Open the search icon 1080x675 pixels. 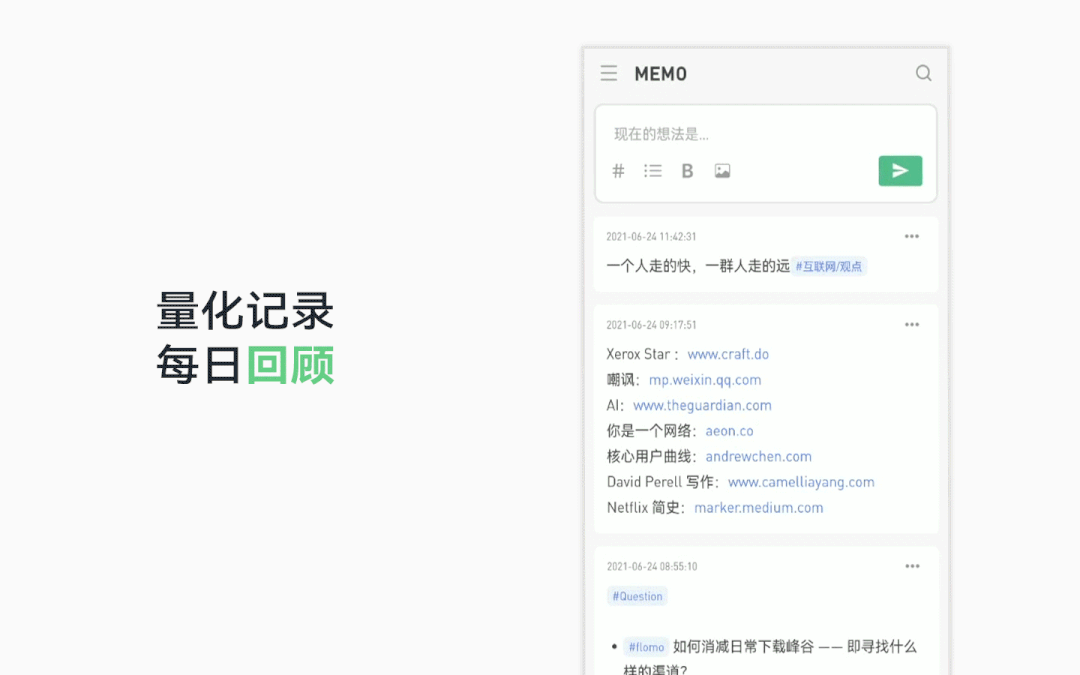(x=923, y=72)
